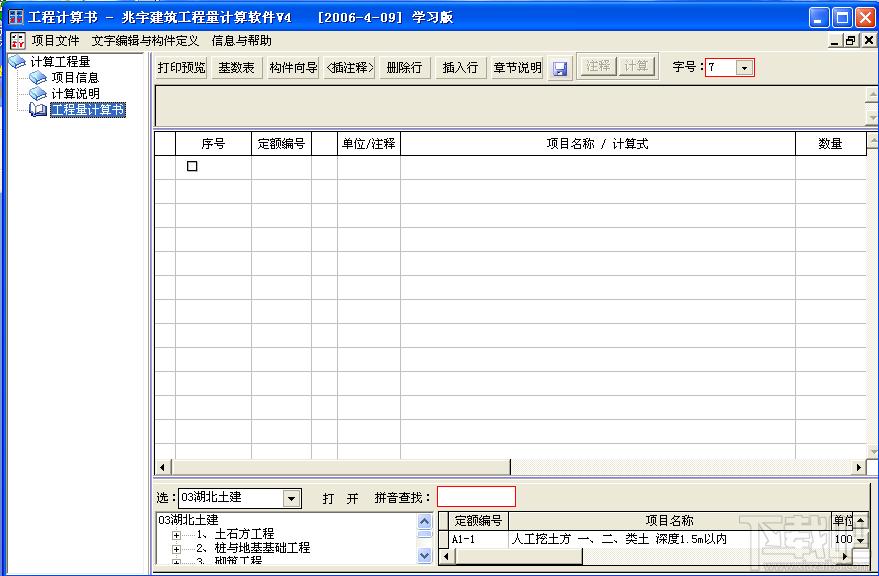Click the A1-1 quota code cell
The height and width of the screenshot is (576, 879).
click(x=478, y=539)
